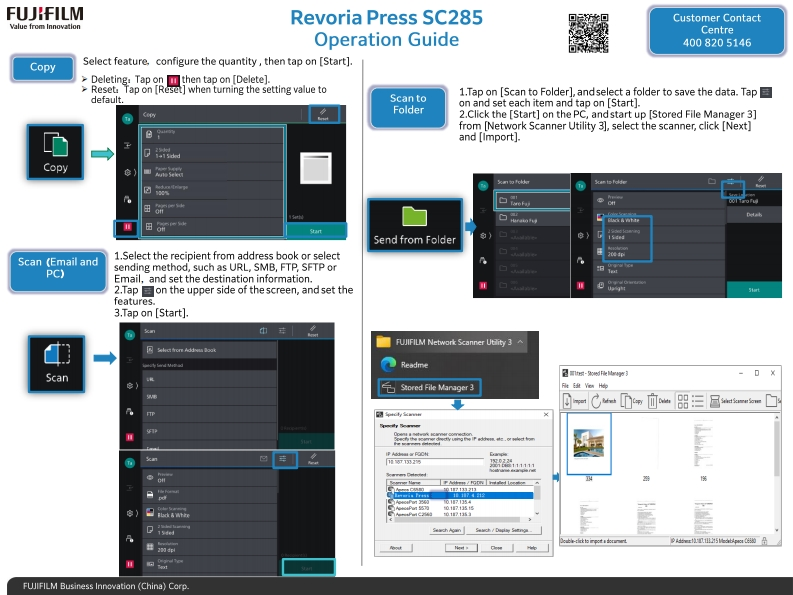This screenshot has height=595, width=793.
Task: Switch to list view in Stored File Manager
Action: [698, 401]
